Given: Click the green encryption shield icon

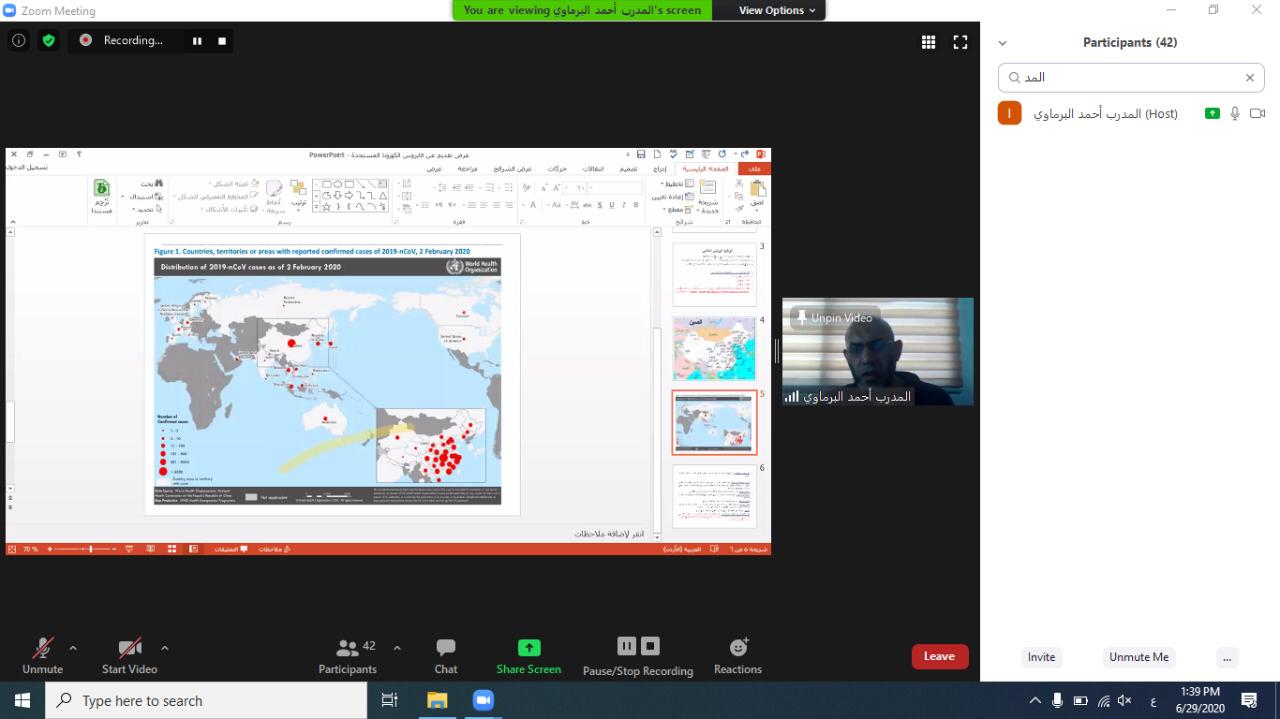Looking at the screenshot, I should pos(48,41).
